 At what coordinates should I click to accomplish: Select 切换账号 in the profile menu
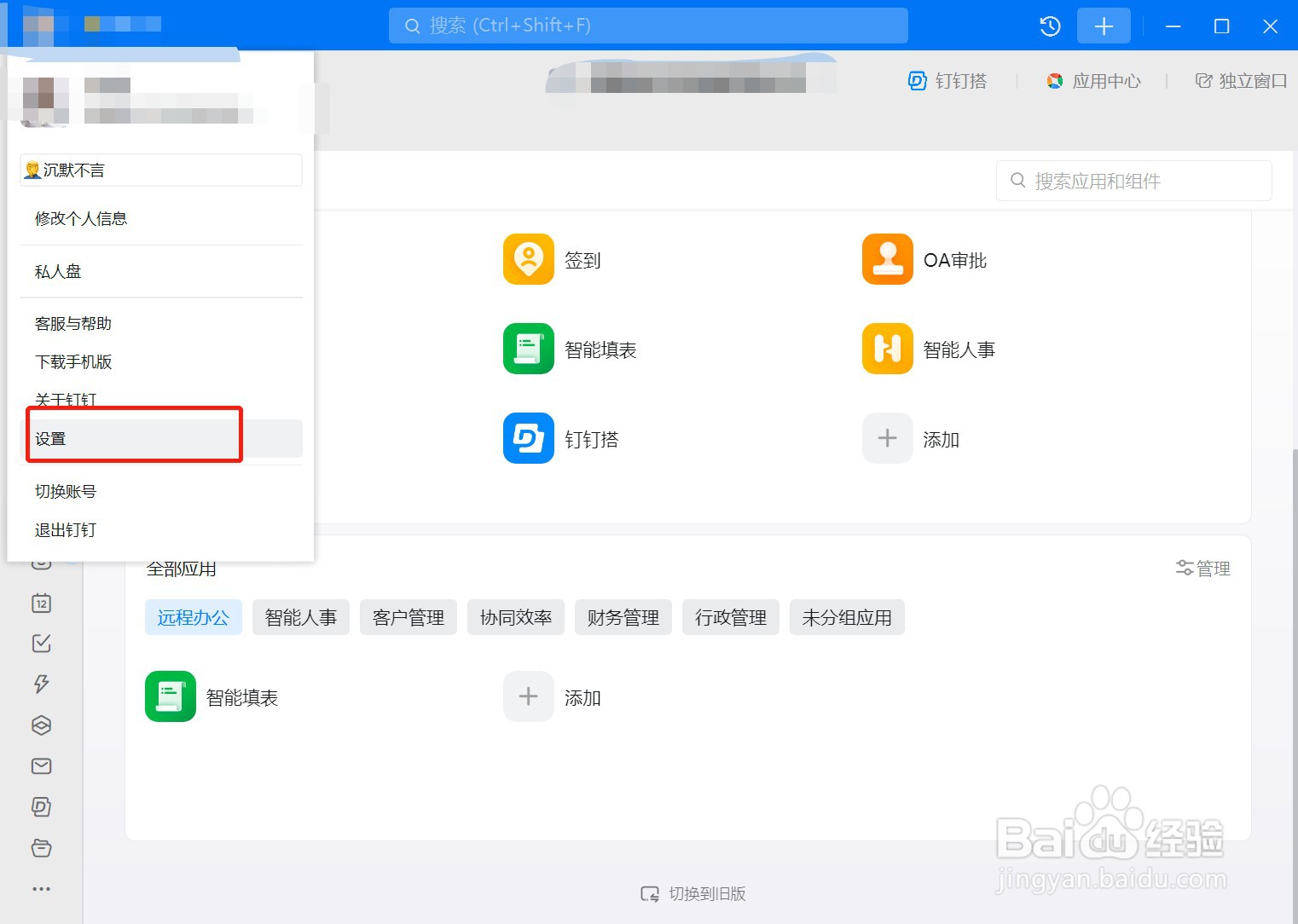point(161,492)
